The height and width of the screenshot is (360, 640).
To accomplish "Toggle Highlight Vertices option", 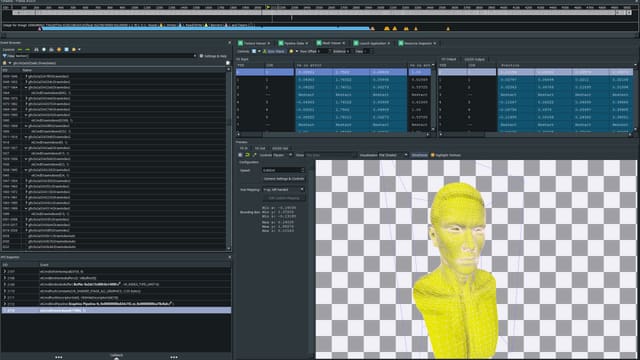I will pos(446,155).
